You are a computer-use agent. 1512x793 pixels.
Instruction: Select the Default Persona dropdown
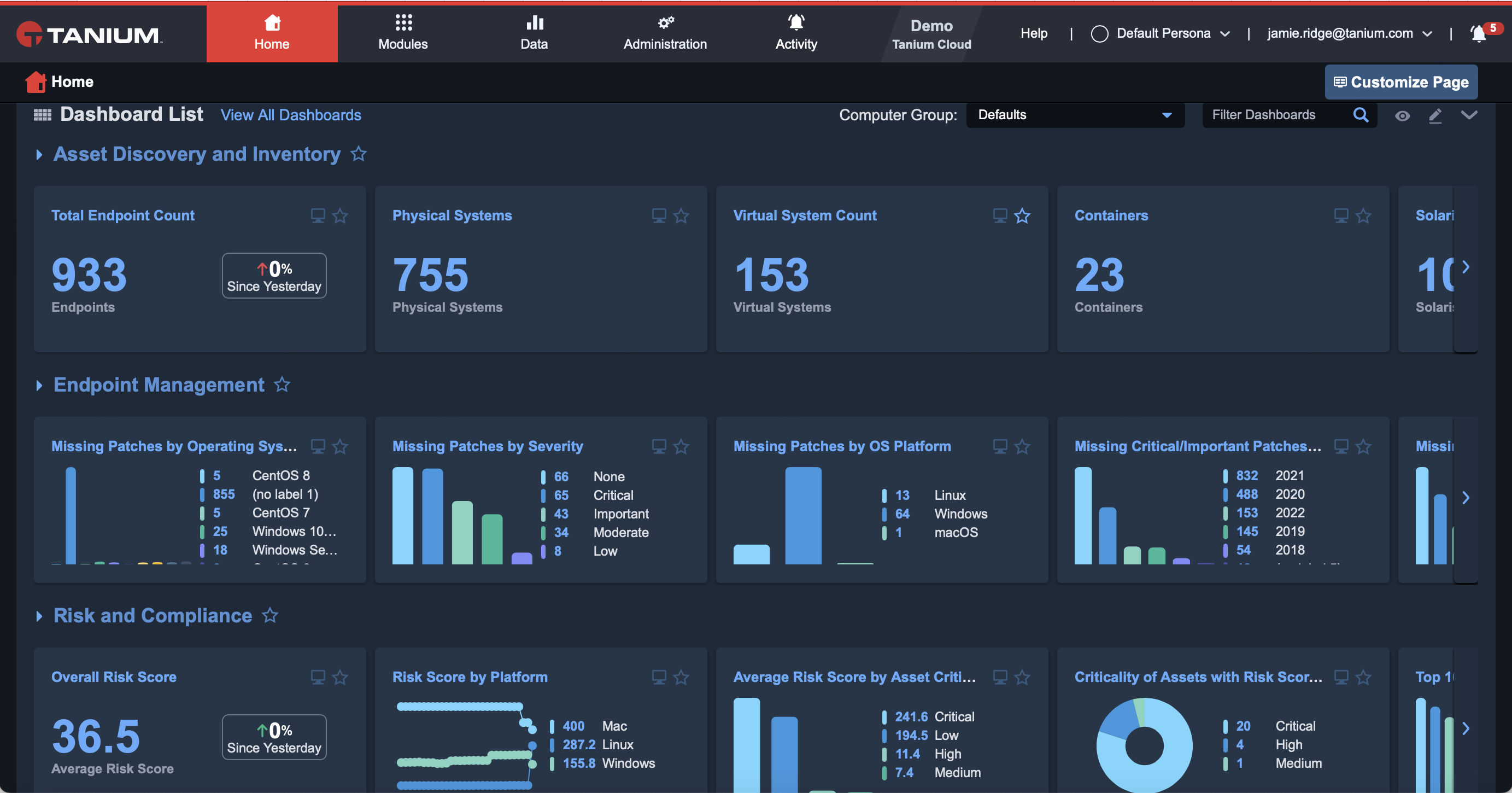pos(1164,32)
